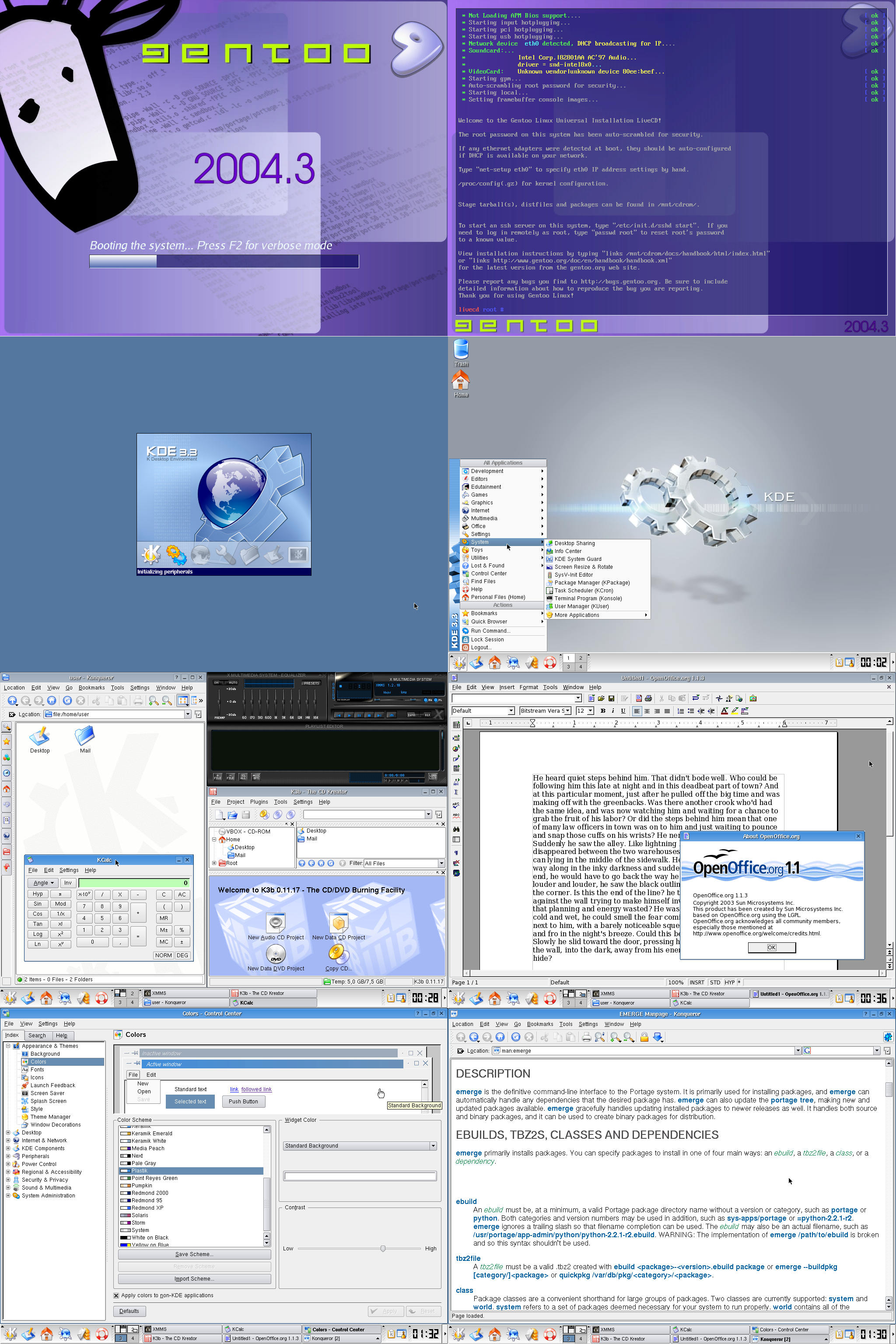This screenshot has height=1344, width=896.
Task: Click the XMMS eject button
Action: [x=392, y=715]
